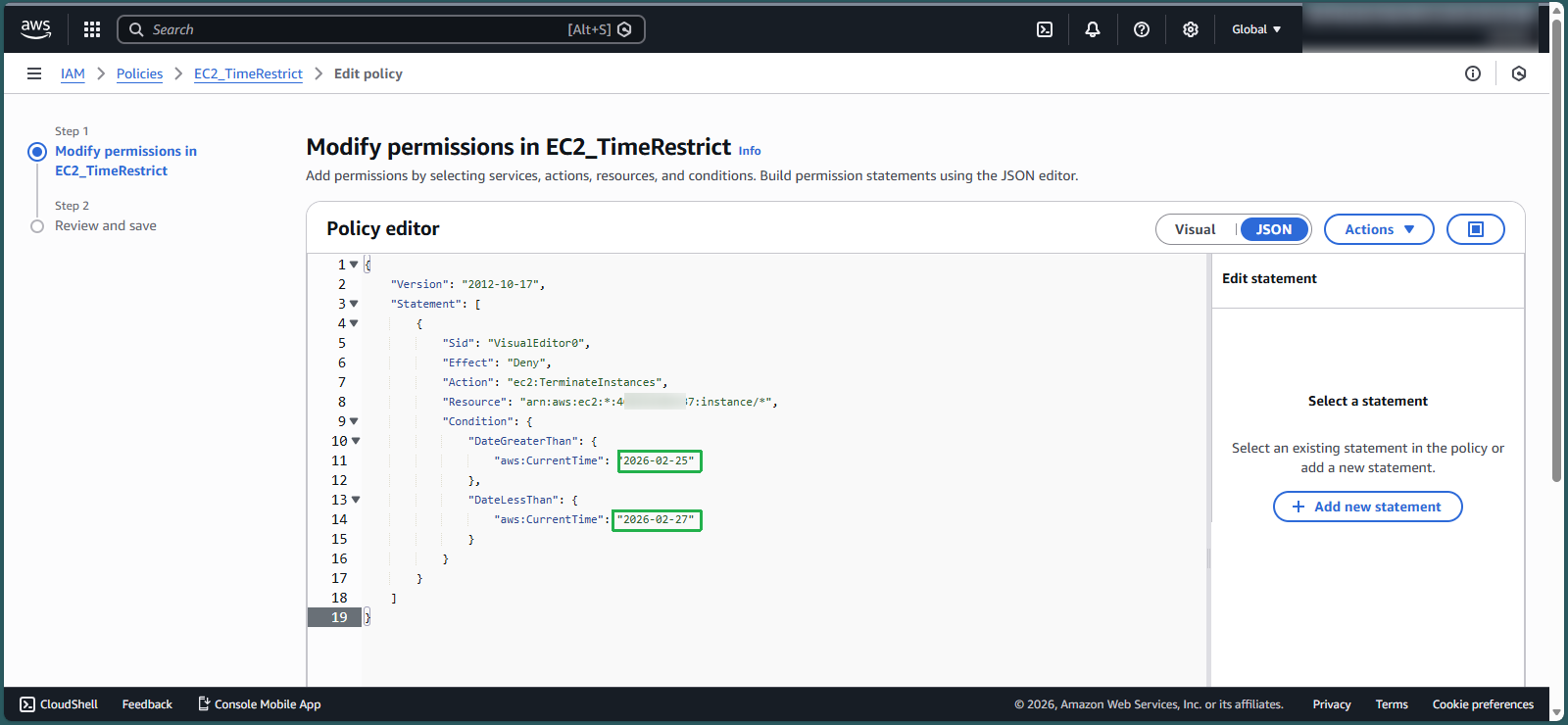Viewport: 1568px width, 725px height.
Task: Click the "ec2:TerminateInstances" action value
Action: coord(584,382)
